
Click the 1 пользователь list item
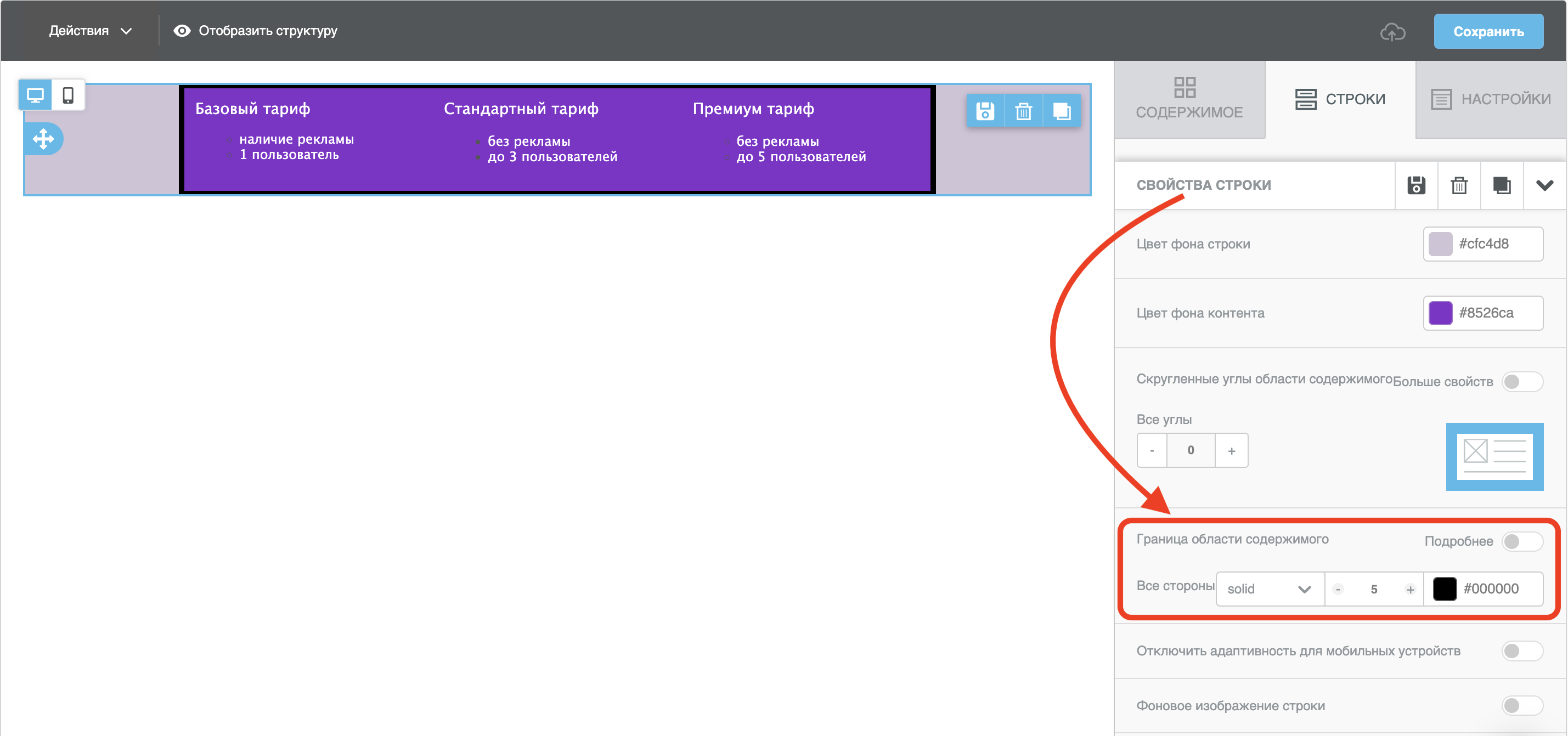coord(289,155)
